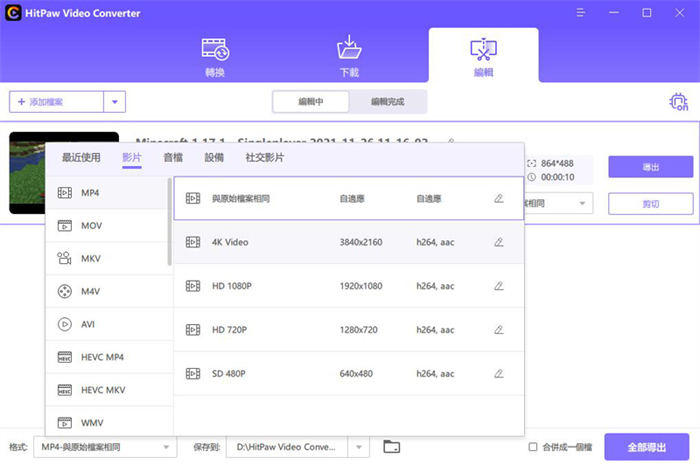
Task: Open the output folder icon
Action: click(x=392, y=447)
